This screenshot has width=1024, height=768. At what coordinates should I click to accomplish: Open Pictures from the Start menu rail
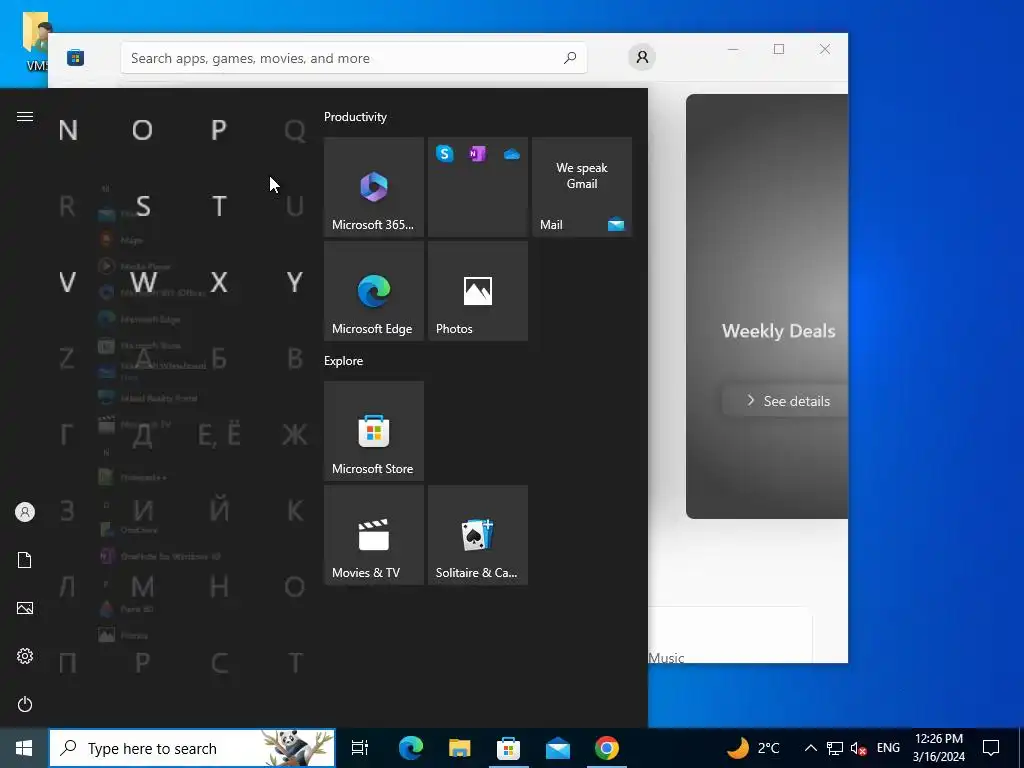(25, 608)
